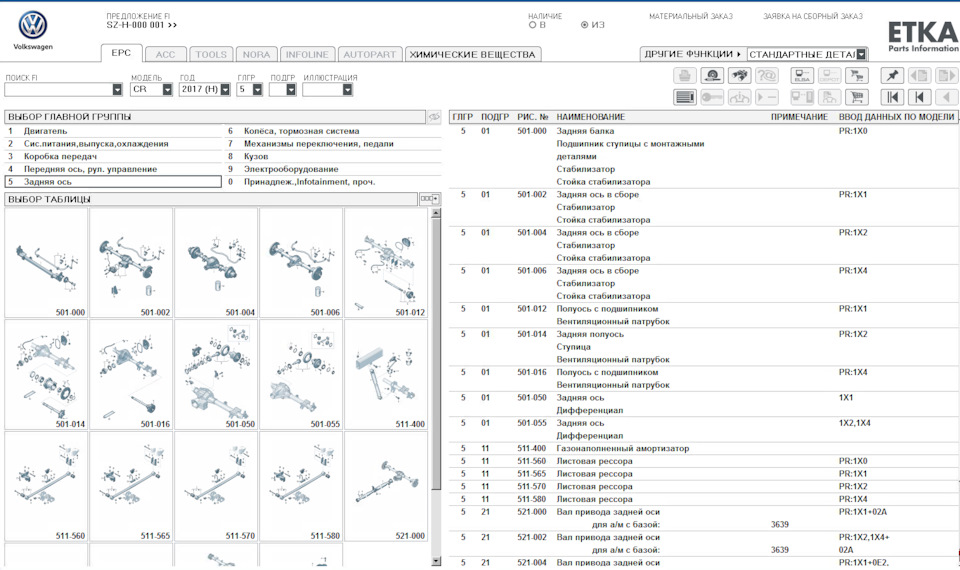Select main group 6 Колёса, тормозная система
The height and width of the screenshot is (570, 960).
coord(333,131)
